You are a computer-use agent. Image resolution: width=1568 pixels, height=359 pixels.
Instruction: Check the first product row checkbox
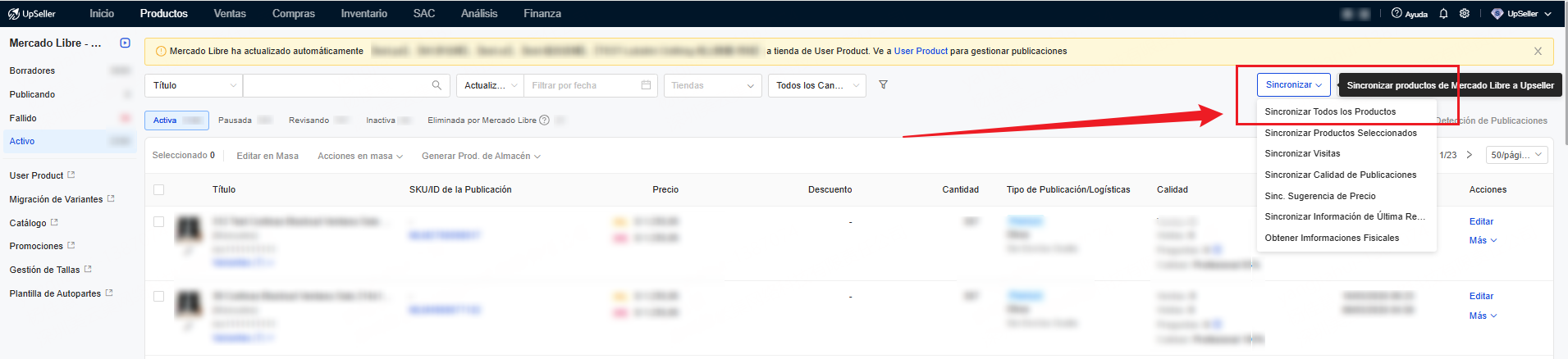158,221
